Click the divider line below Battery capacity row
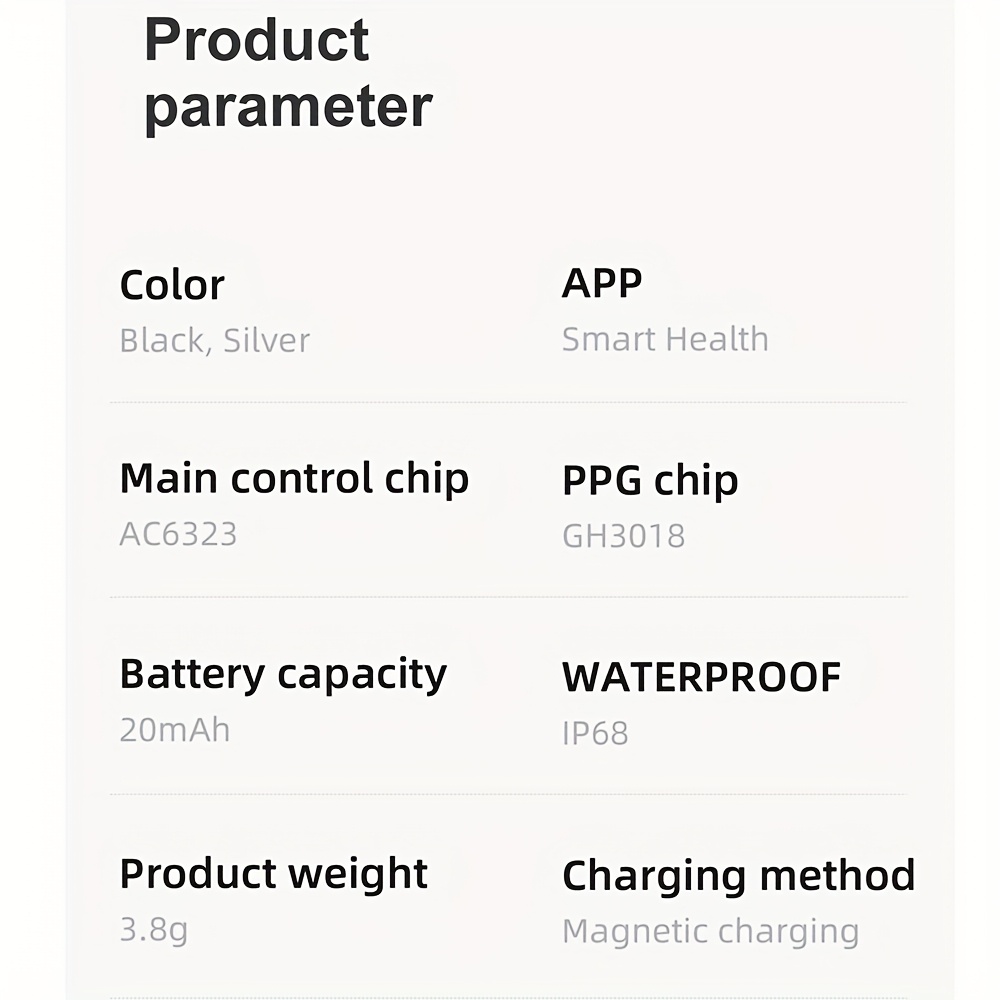Image resolution: width=1000 pixels, height=1000 pixels. (x=508, y=795)
